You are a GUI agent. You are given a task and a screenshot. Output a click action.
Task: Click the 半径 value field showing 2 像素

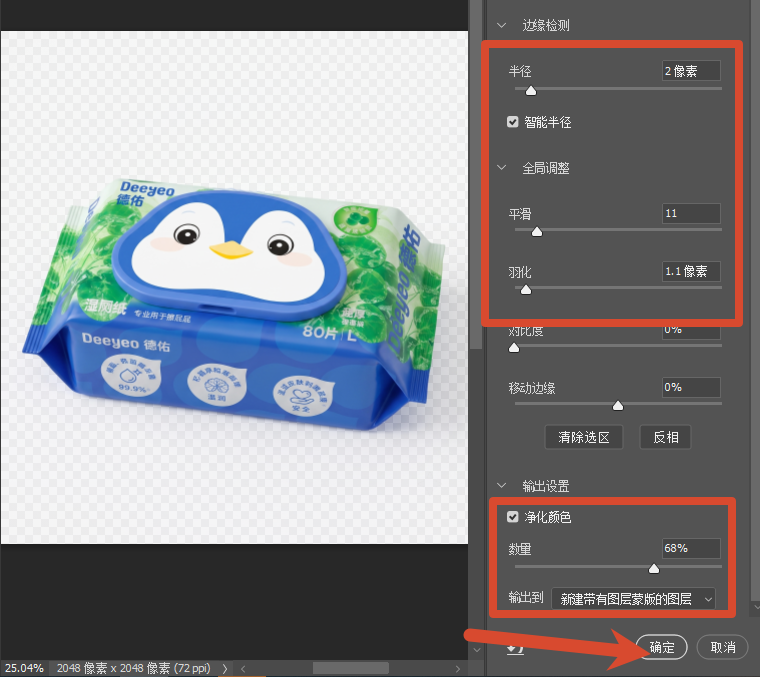click(x=691, y=71)
